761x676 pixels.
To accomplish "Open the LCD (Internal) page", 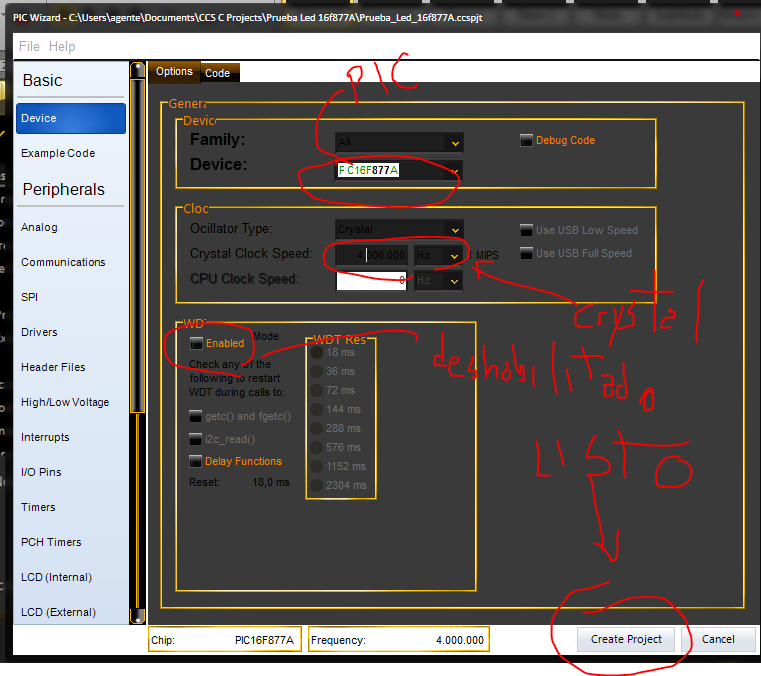I will pos(71,577).
